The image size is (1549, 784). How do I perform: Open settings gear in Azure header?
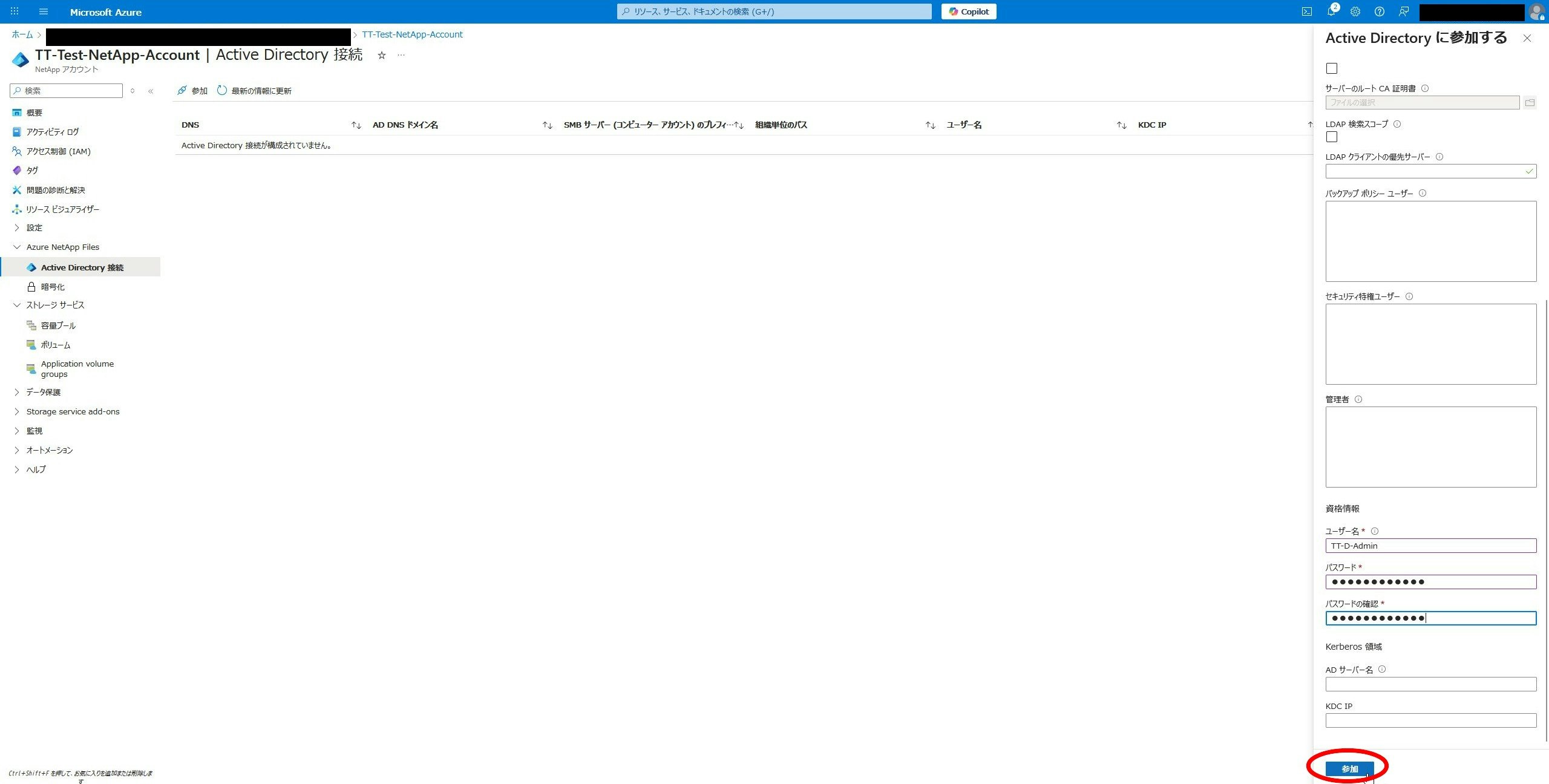pos(1355,11)
